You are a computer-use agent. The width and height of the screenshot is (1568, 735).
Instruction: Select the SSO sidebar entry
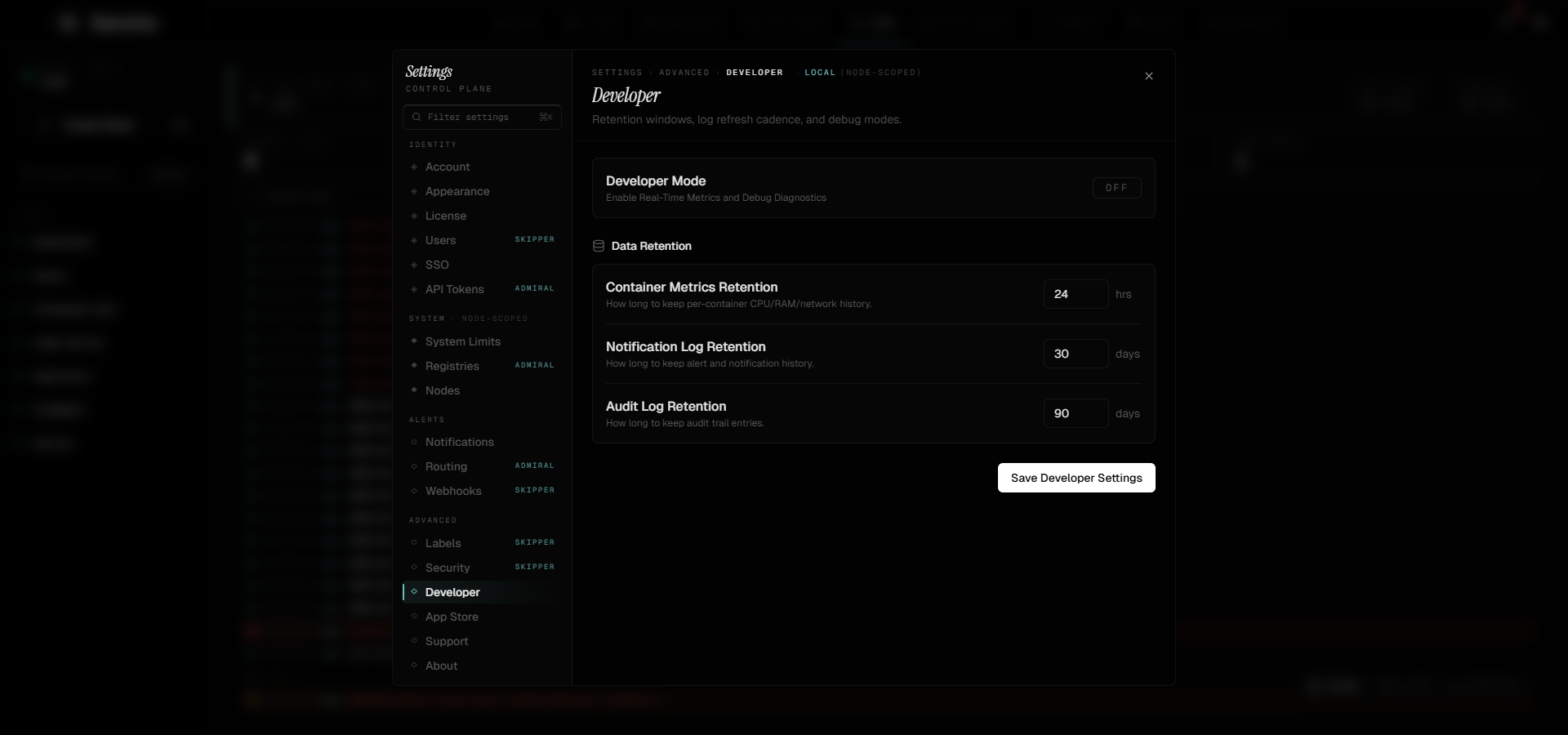(x=482, y=265)
